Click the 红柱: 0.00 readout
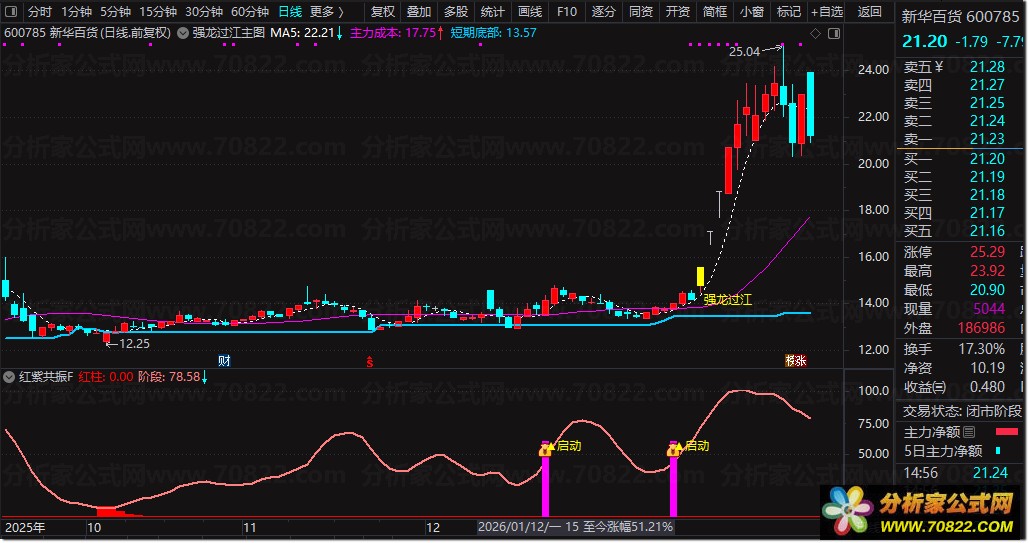The image size is (1030, 543). [x=106, y=377]
